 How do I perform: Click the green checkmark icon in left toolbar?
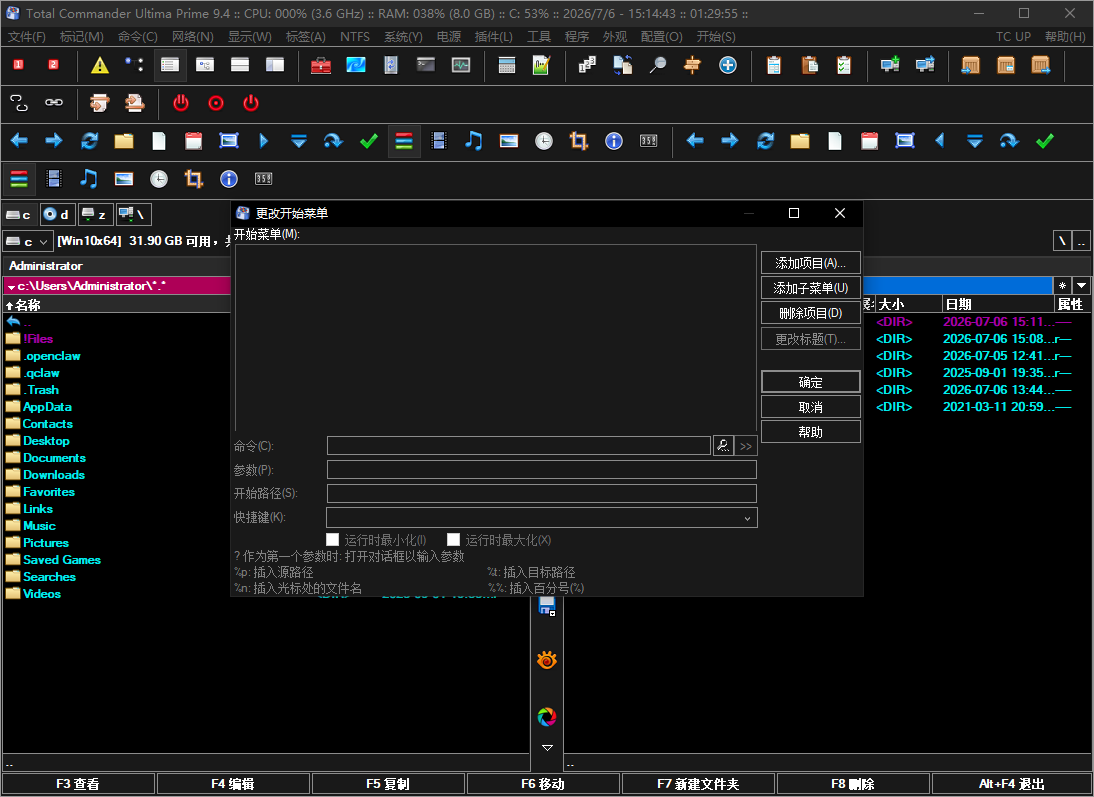pos(368,141)
